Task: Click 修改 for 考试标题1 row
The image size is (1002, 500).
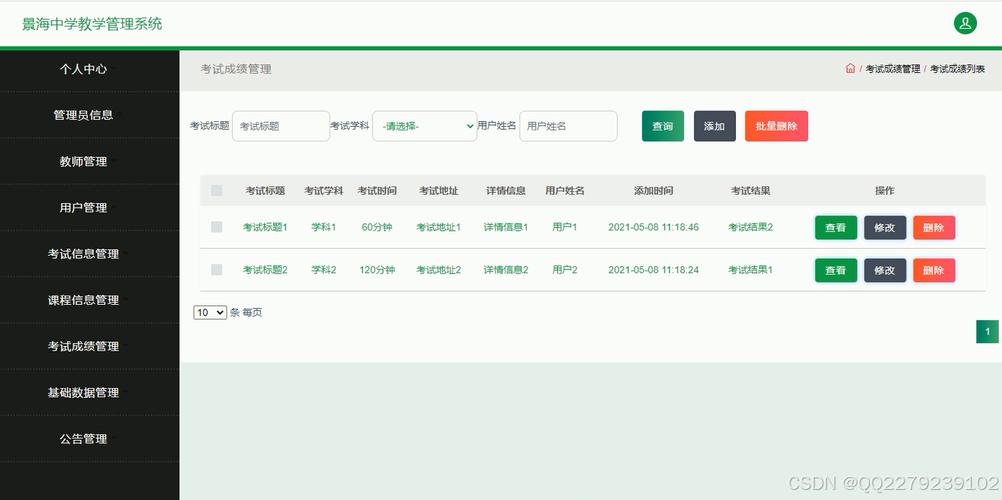Action: tap(885, 228)
